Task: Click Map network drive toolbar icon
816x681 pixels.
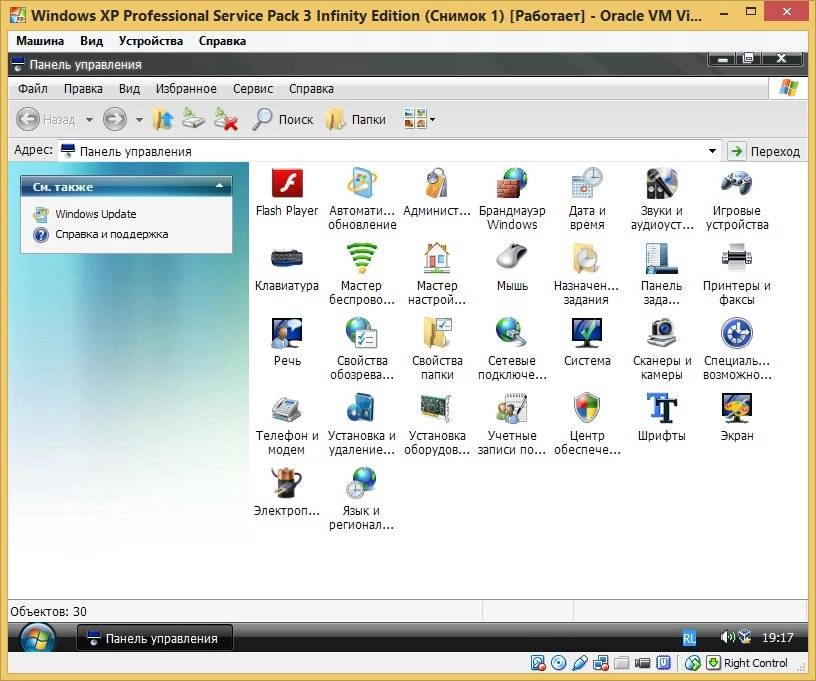Action: pos(194,119)
